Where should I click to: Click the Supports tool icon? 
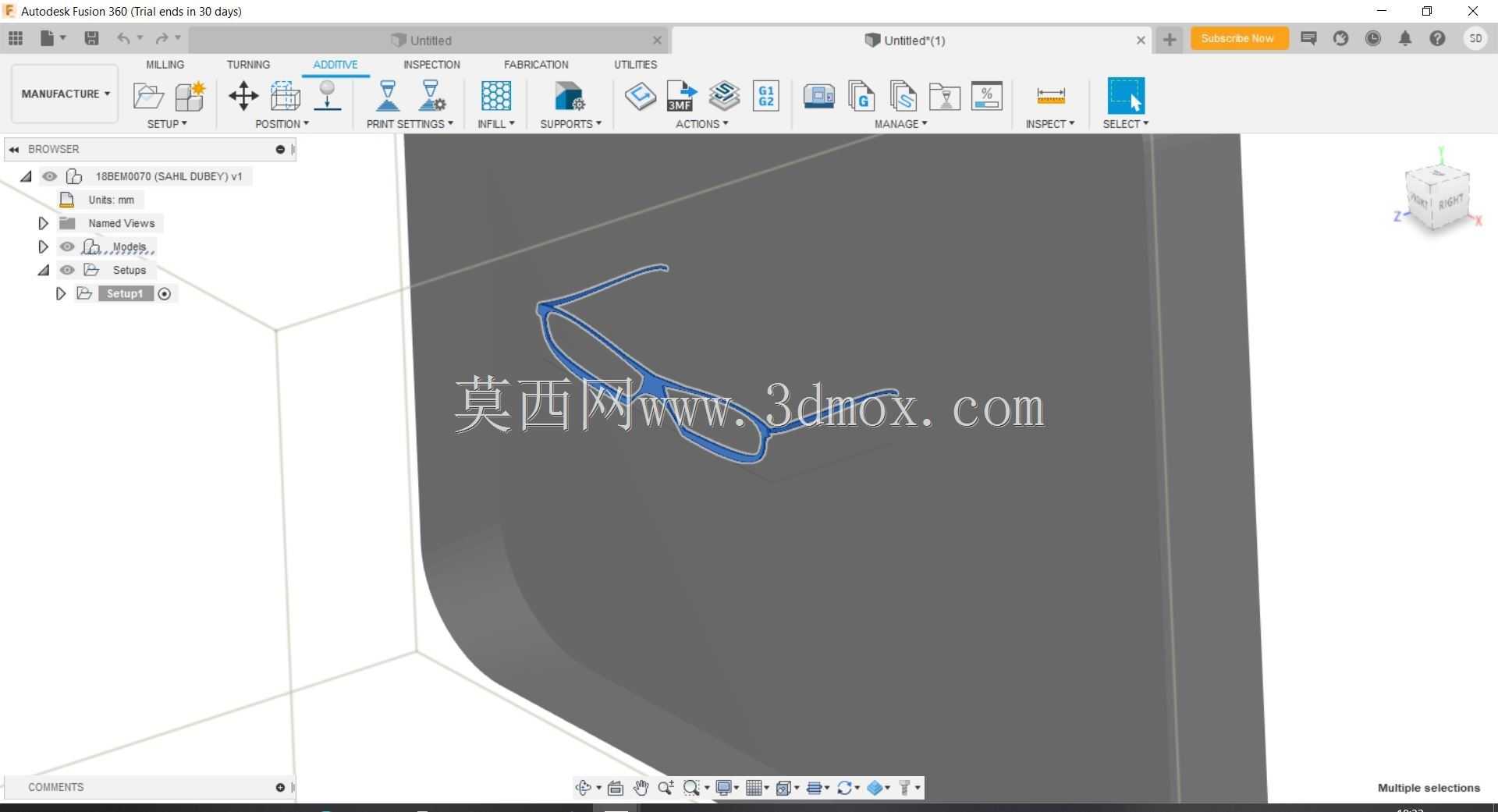(x=570, y=97)
